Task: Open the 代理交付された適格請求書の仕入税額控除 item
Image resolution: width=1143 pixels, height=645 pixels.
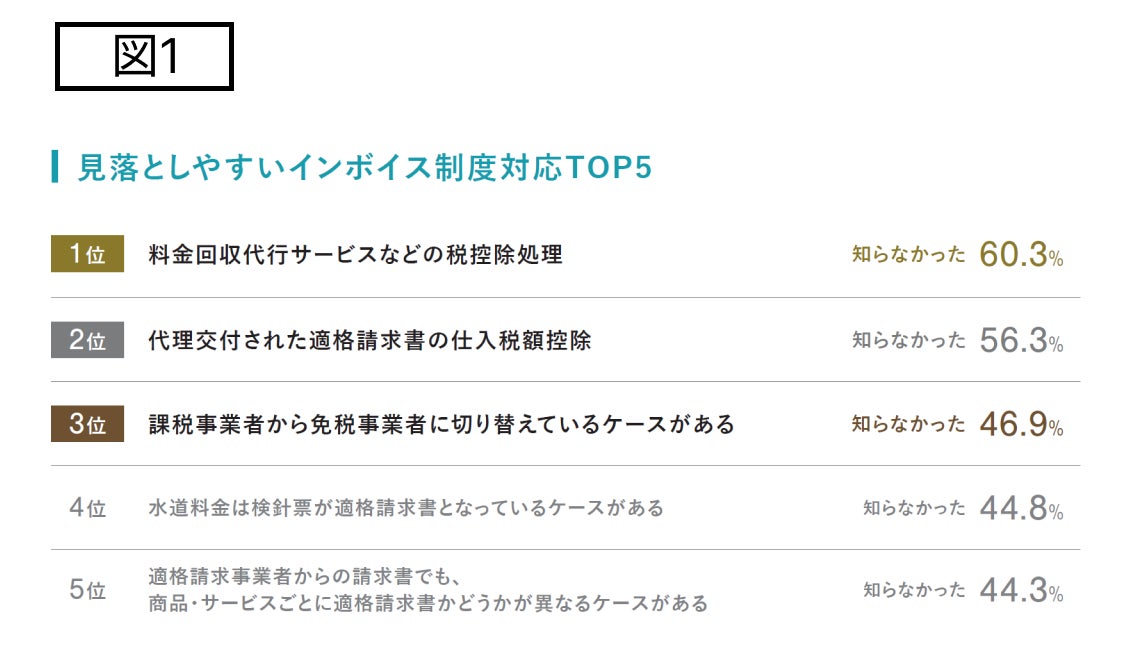Action: point(369,340)
